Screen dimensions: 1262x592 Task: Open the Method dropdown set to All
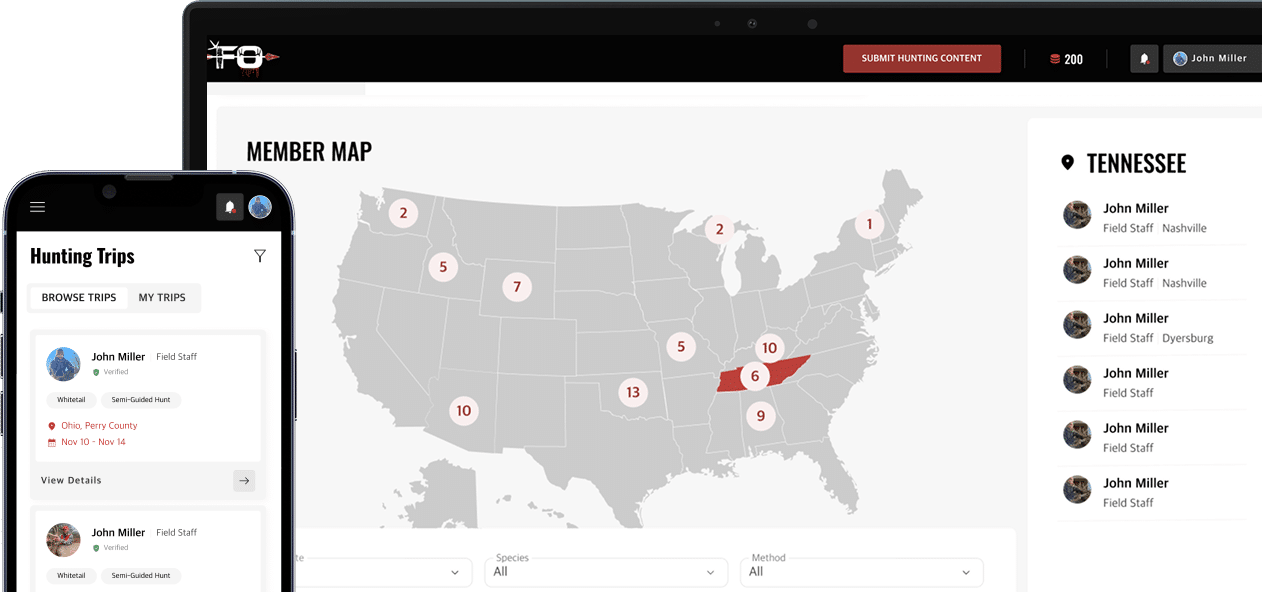point(862,571)
